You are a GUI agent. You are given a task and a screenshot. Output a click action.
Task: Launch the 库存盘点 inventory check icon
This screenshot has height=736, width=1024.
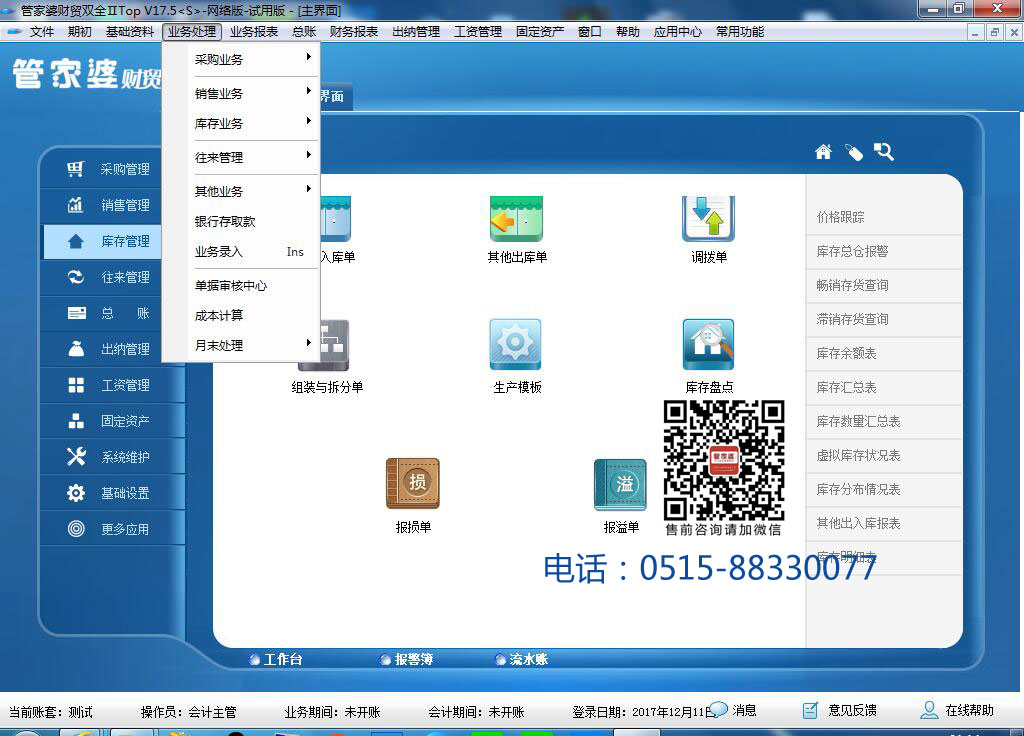point(708,345)
